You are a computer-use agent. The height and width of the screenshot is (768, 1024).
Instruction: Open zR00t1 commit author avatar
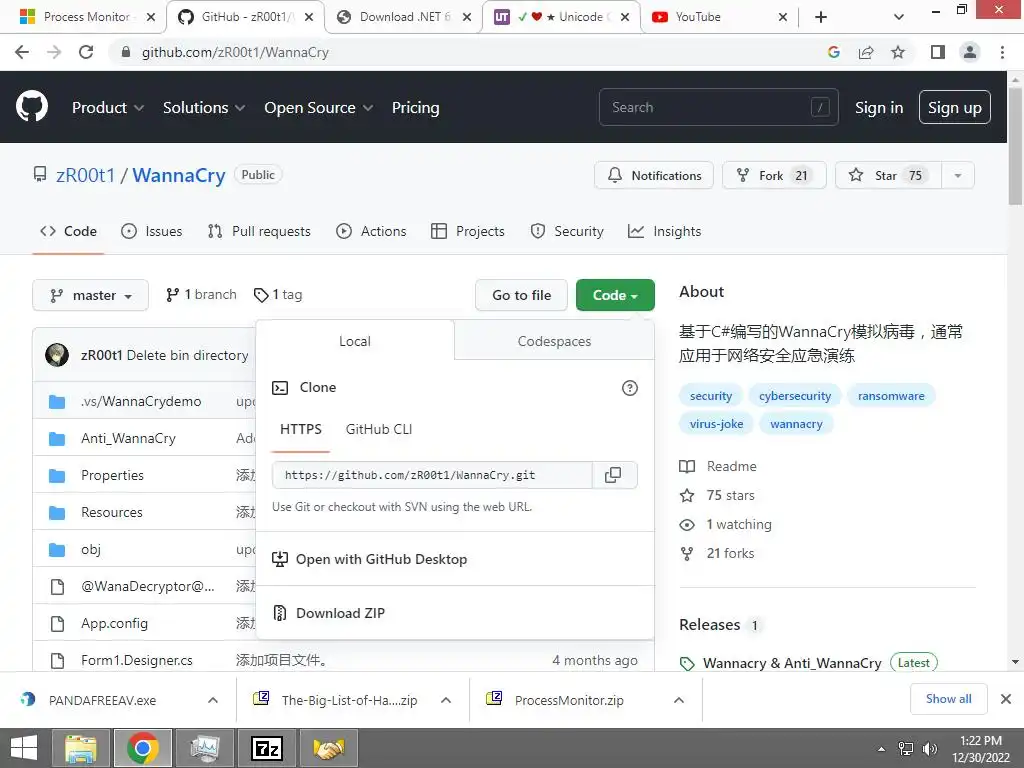tap(57, 355)
